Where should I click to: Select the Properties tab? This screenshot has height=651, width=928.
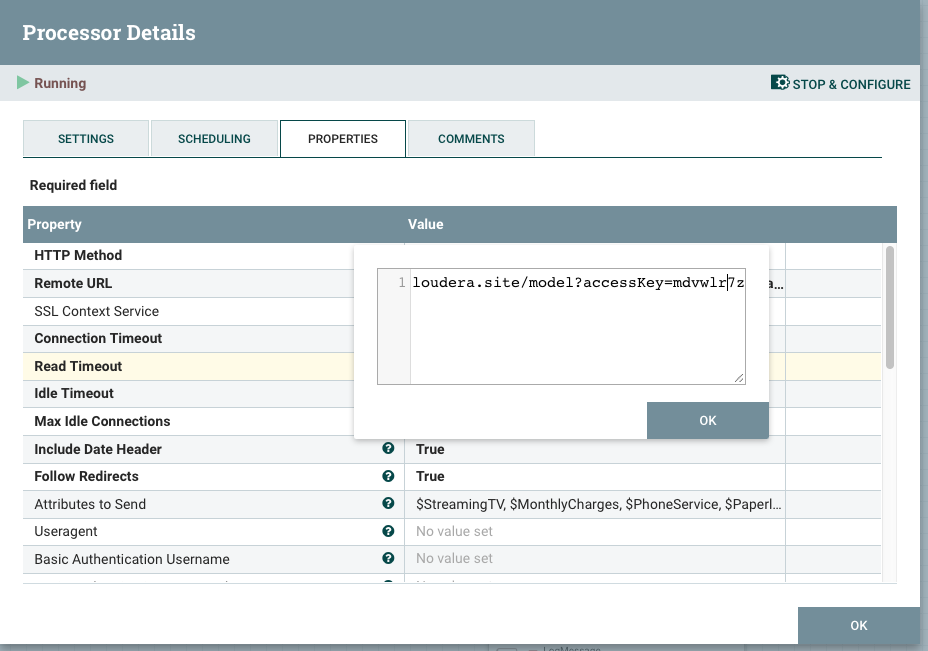coord(343,138)
